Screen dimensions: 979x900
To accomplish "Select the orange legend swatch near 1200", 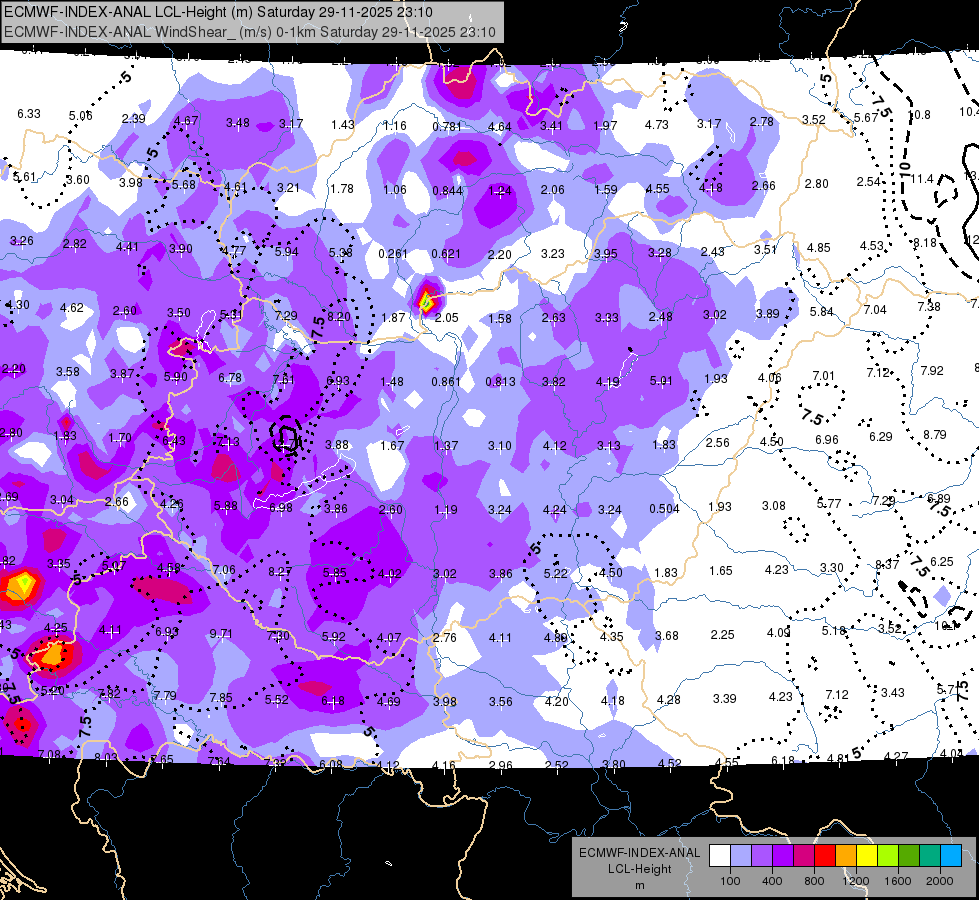I will 846,856.
